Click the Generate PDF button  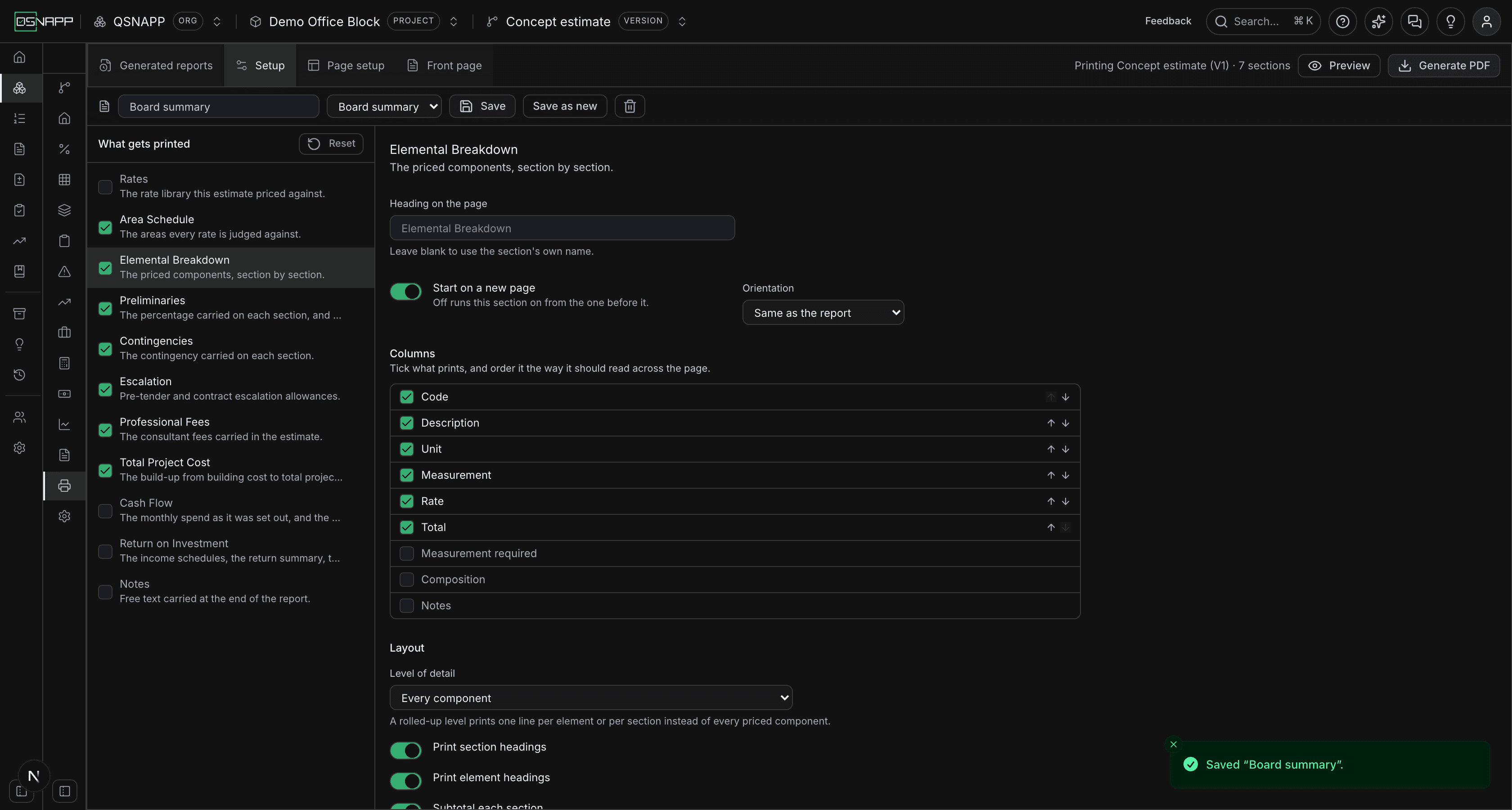(x=1443, y=65)
